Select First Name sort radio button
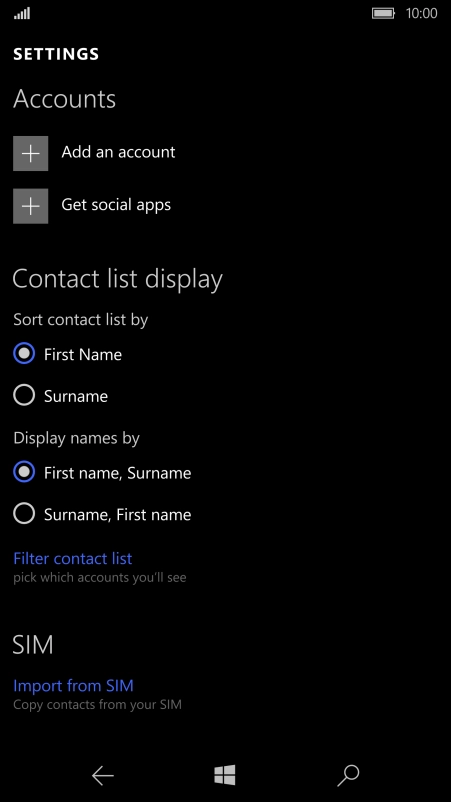 [24, 353]
